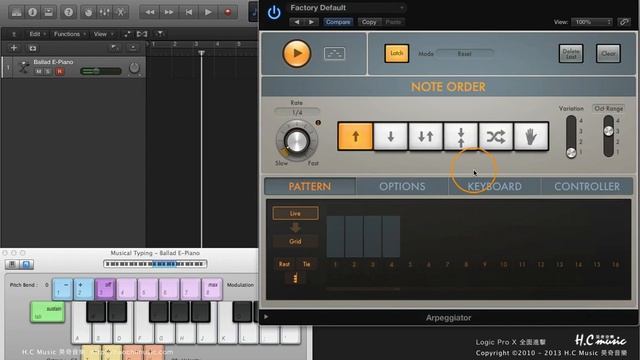Open the Library panel icon
The height and width of the screenshot is (360, 640).
pyautogui.click(x=17, y=12)
